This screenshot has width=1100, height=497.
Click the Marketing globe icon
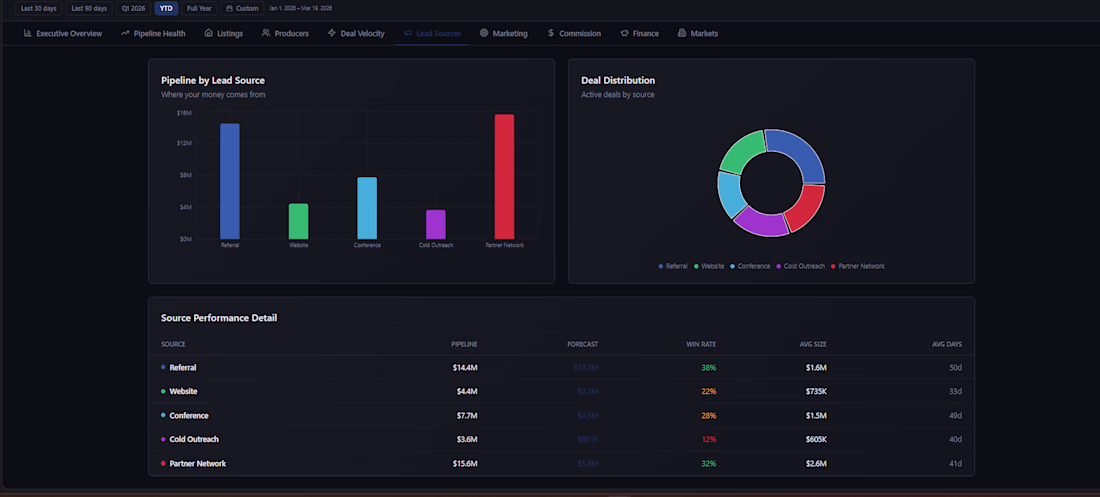[484, 33]
